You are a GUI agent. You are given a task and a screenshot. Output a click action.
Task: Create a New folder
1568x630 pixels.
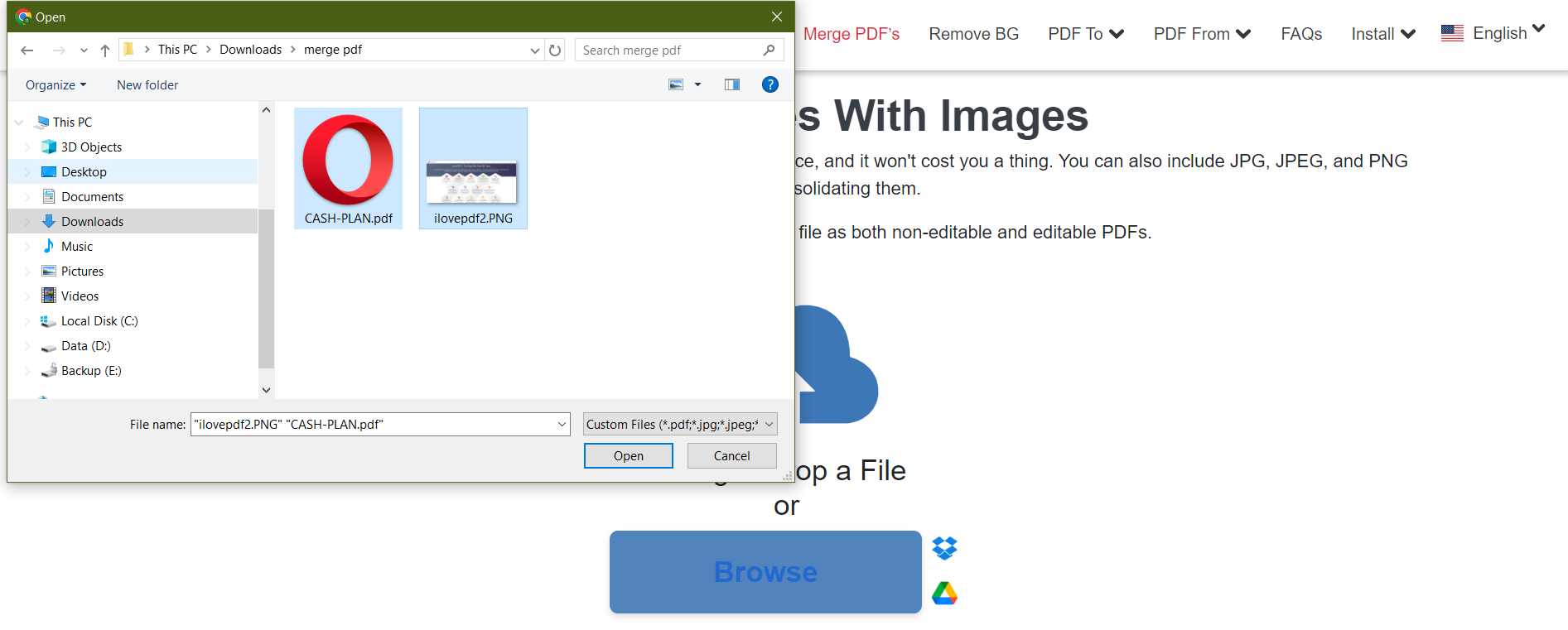pos(147,85)
